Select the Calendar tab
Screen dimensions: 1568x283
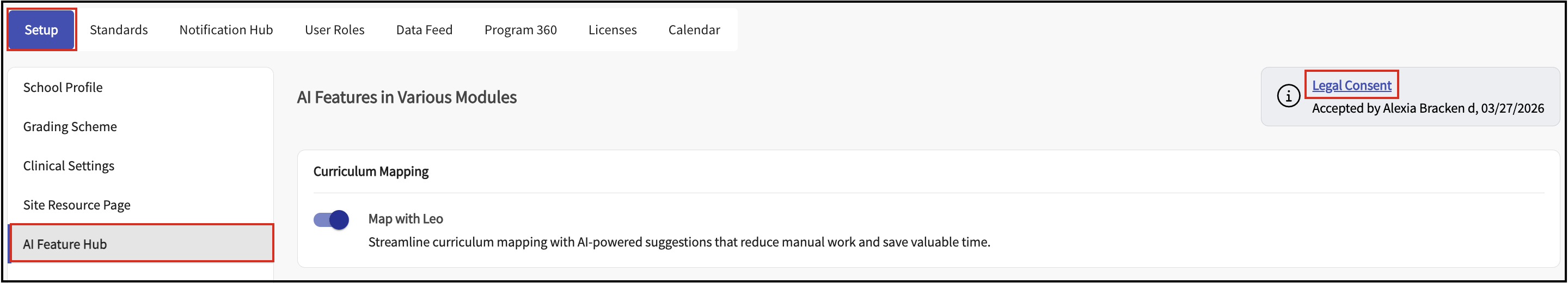[693, 30]
